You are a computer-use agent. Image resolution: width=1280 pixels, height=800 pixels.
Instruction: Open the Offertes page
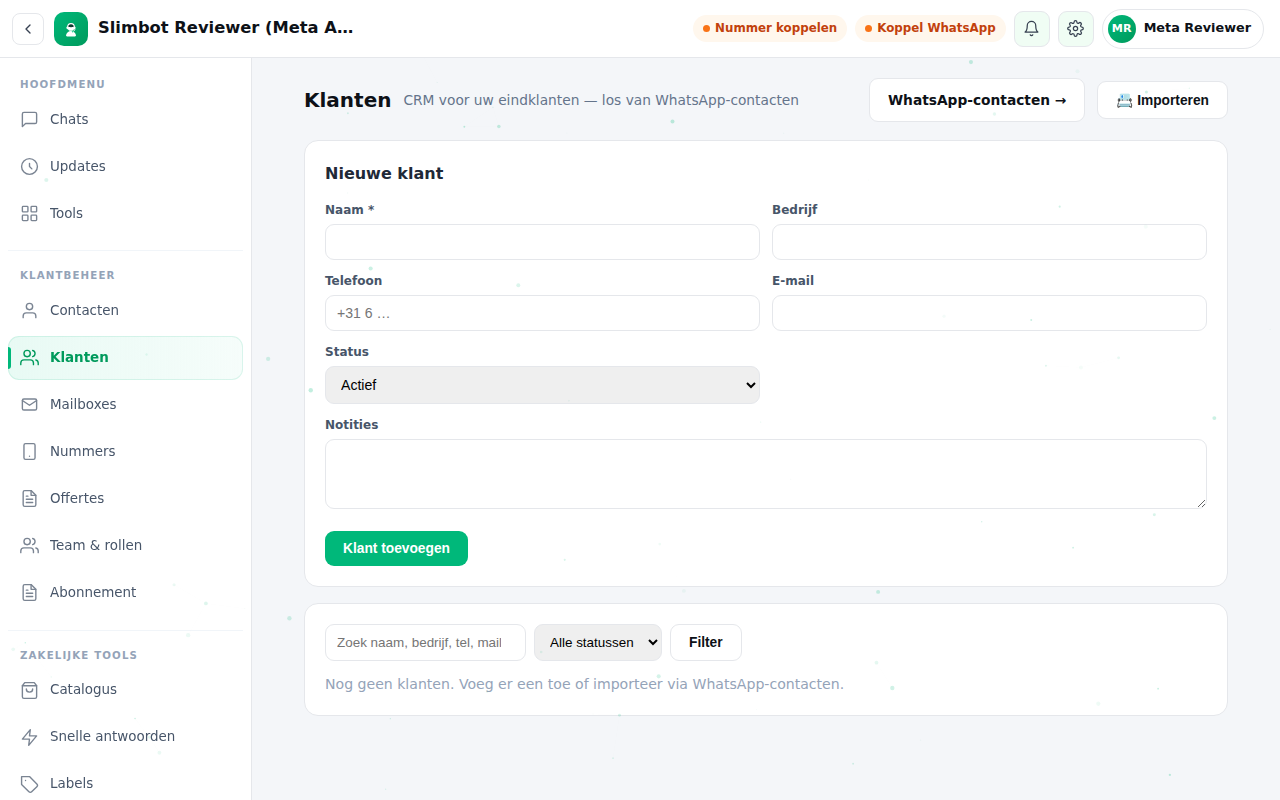[125, 498]
